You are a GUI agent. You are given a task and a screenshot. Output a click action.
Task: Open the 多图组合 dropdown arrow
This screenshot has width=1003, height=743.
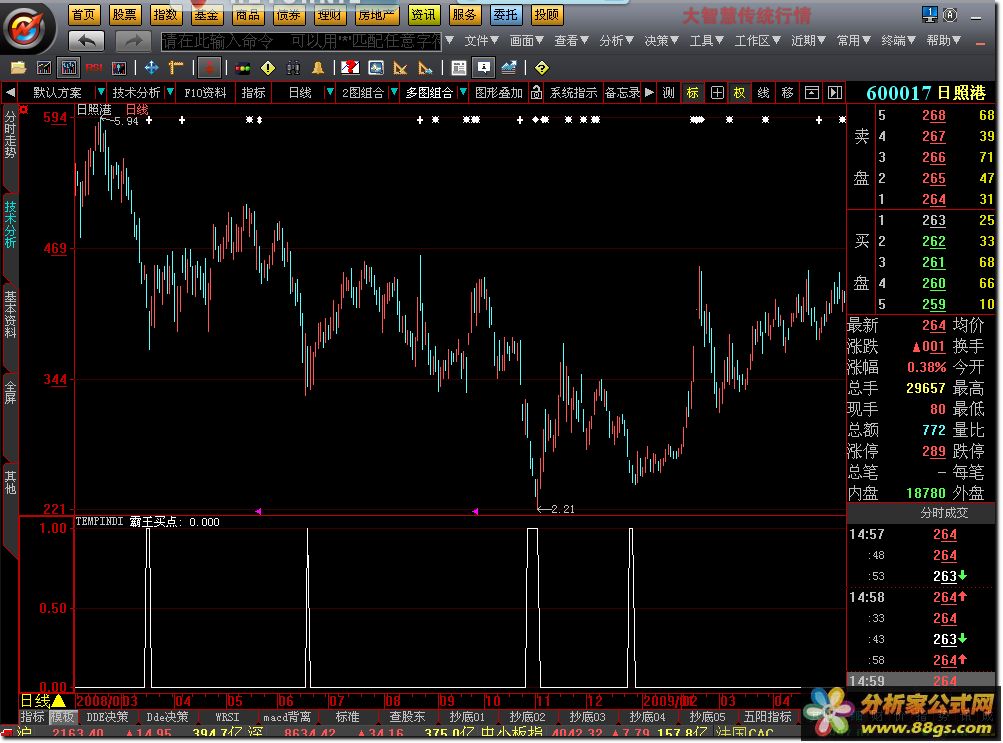coord(463,93)
